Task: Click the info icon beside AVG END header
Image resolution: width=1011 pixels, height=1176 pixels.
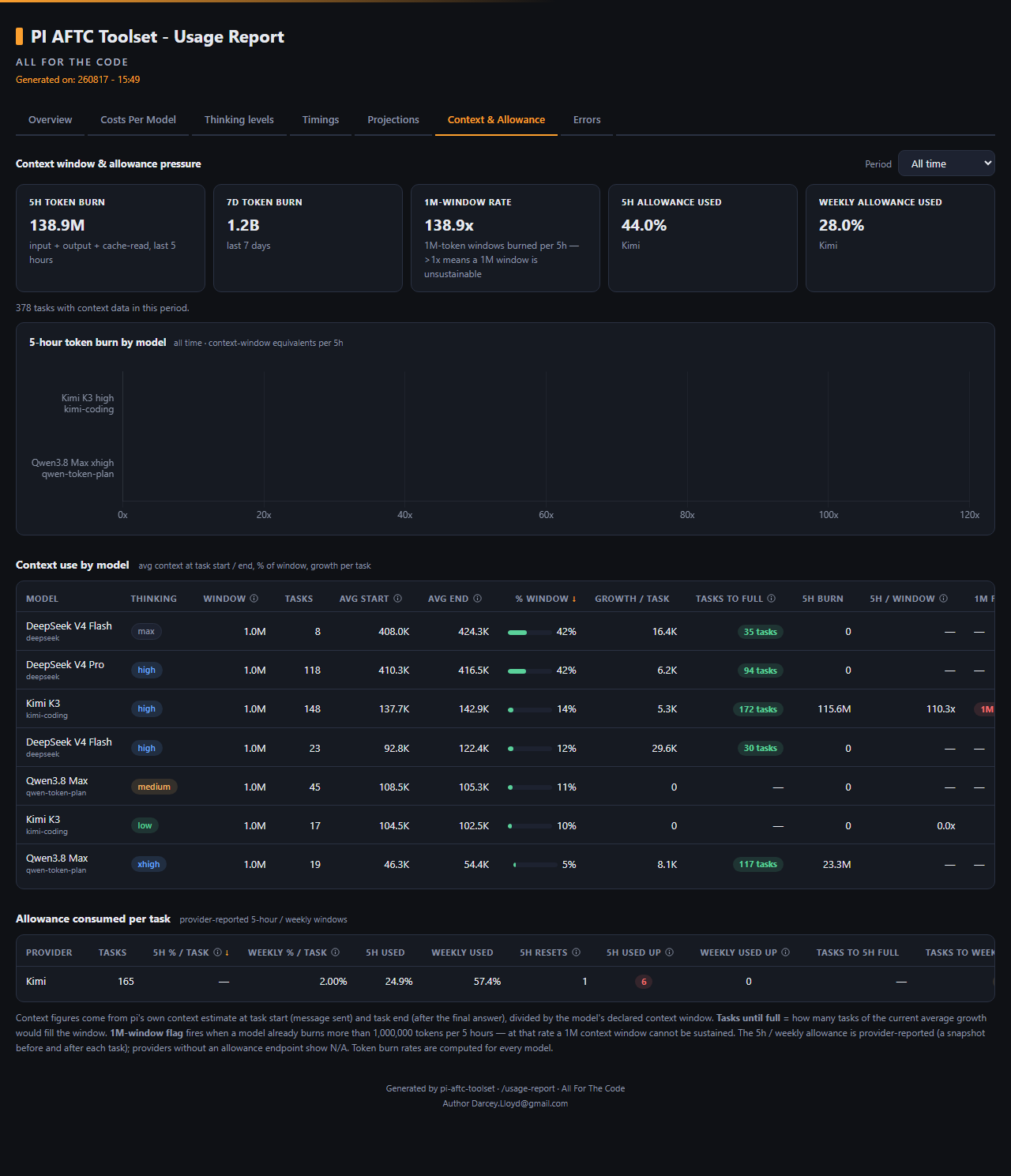Action: coord(477,599)
